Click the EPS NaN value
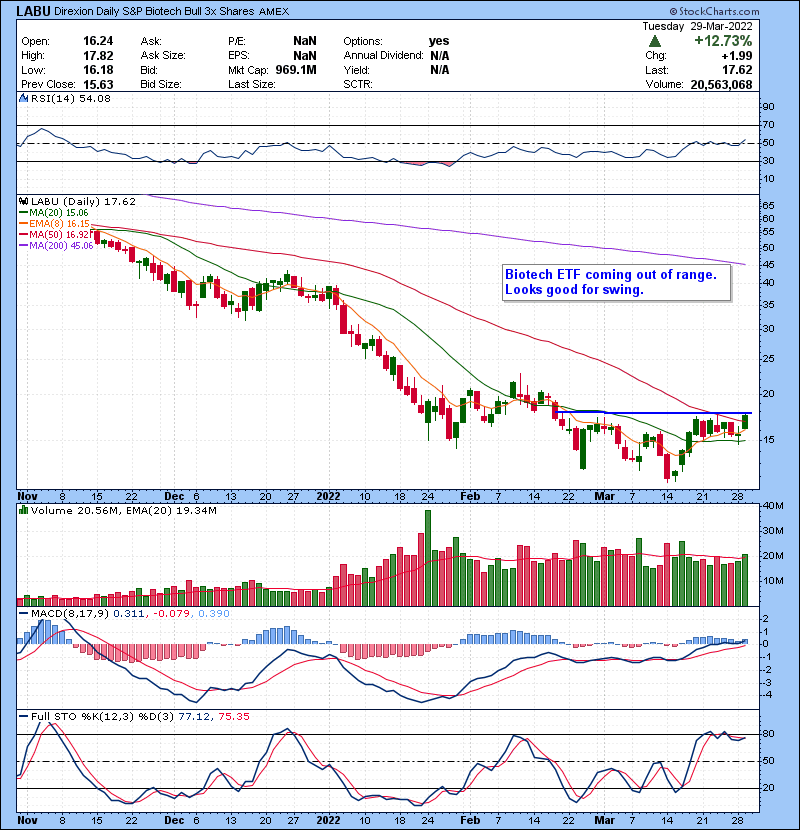800x830 pixels. (x=304, y=56)
